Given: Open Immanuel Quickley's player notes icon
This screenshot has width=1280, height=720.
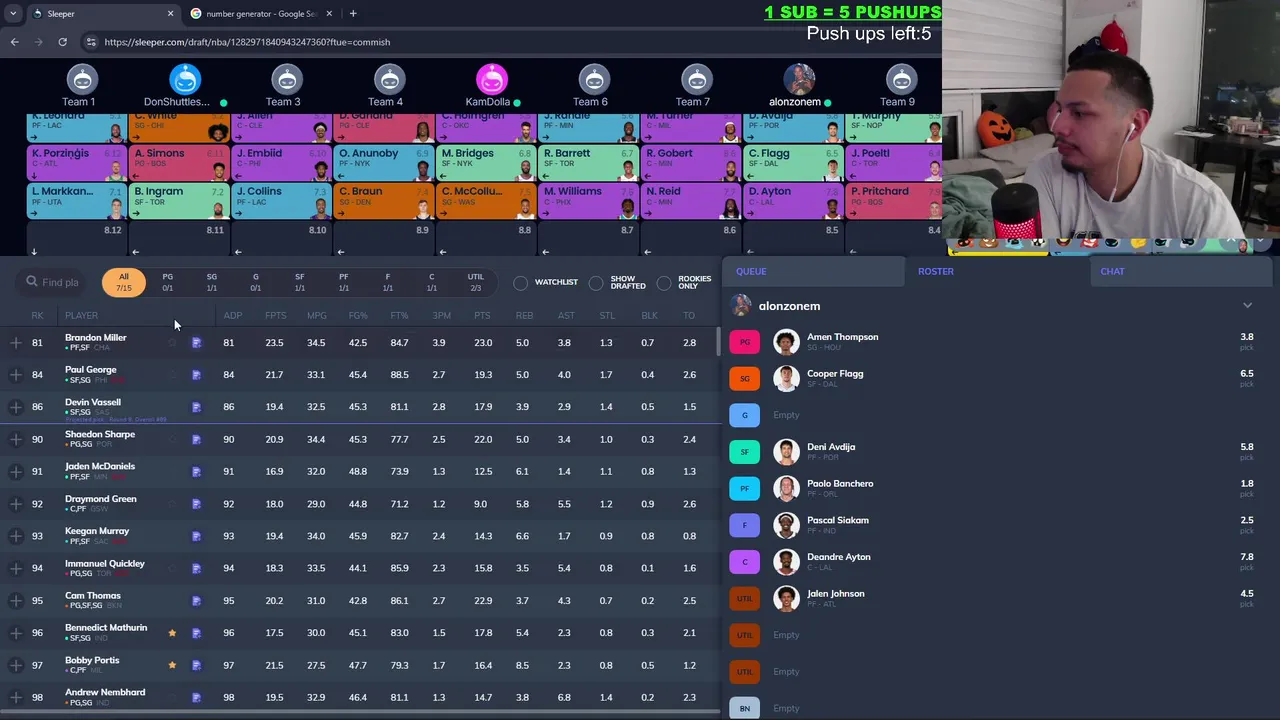Looking at the screenshot, I should (x=196, y=568).
